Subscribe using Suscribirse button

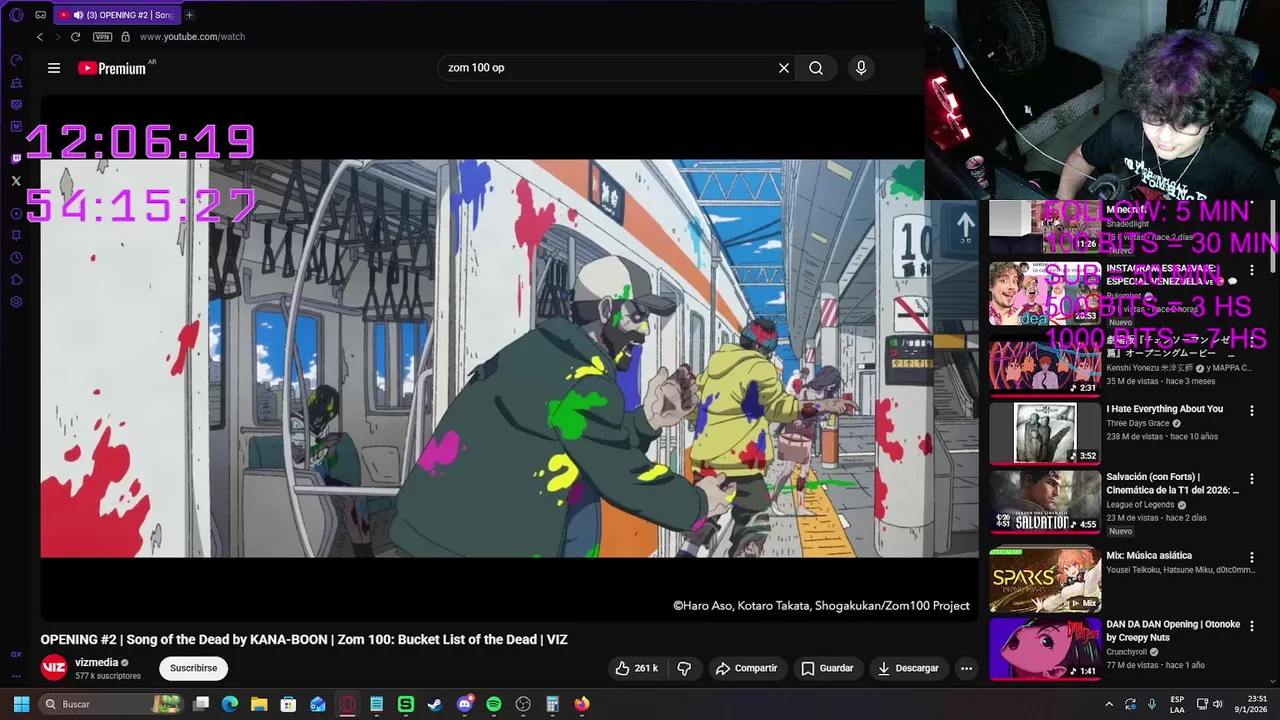click(193, 668)
